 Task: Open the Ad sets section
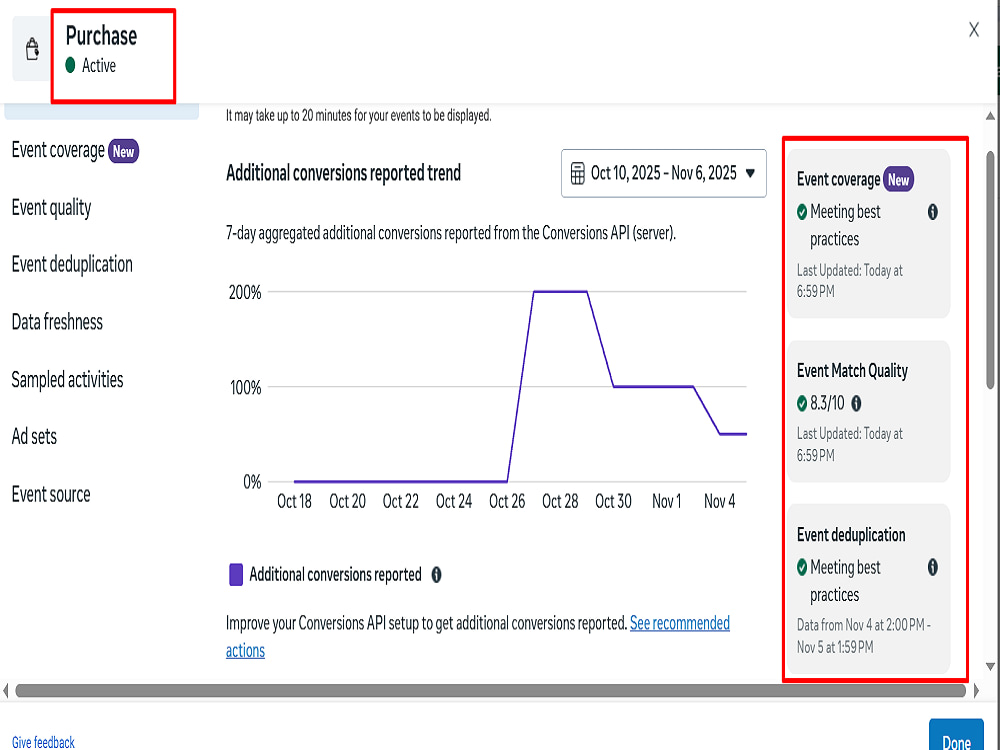(x=34, y=437)
